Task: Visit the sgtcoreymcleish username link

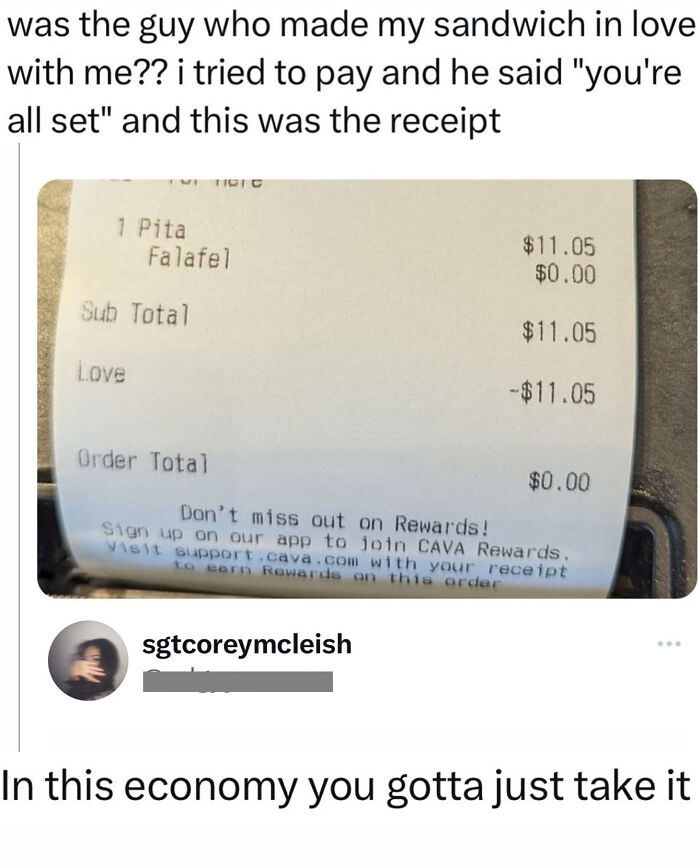Action: (247, 644)
